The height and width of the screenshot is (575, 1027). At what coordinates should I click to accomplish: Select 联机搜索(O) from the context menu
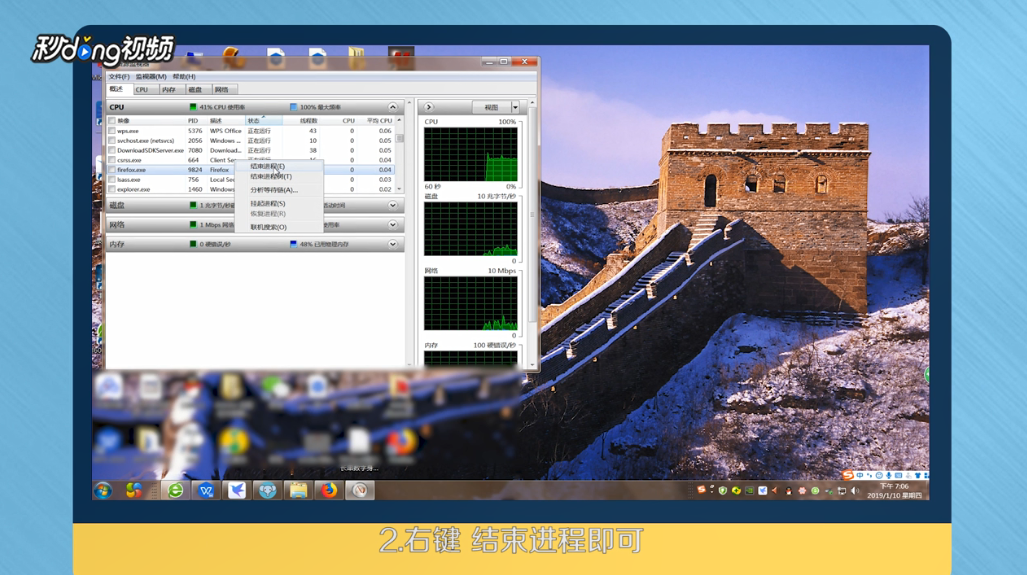click(268, 227)
